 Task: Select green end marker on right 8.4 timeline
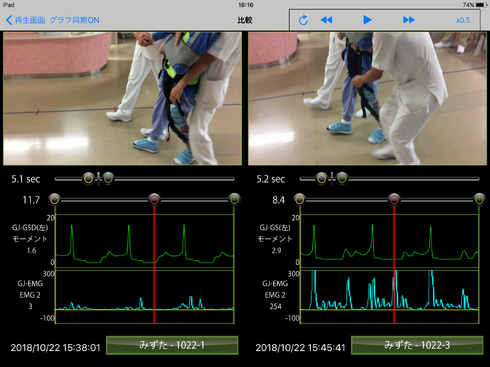coord(479,200)
